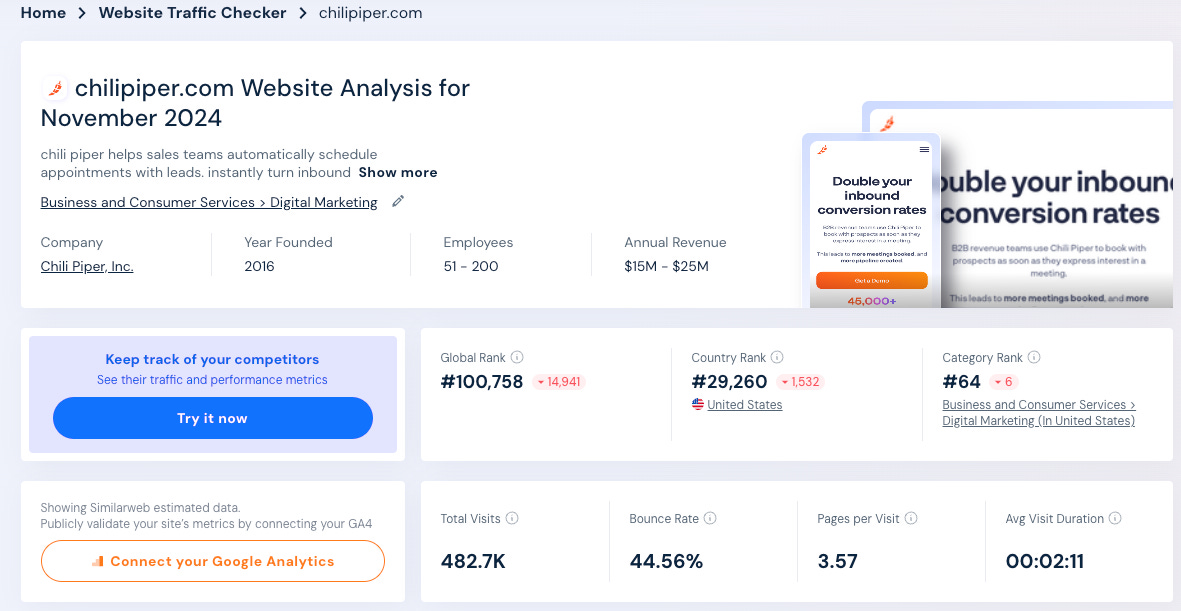Viewport: 1181px width, 611px height.
Task: Click the Category Rank value #64
Action: (962, 382)
